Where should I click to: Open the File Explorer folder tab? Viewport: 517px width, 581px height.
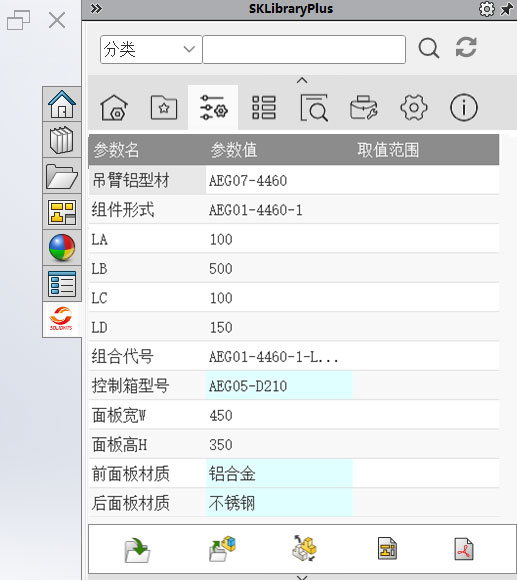point(62,176)
